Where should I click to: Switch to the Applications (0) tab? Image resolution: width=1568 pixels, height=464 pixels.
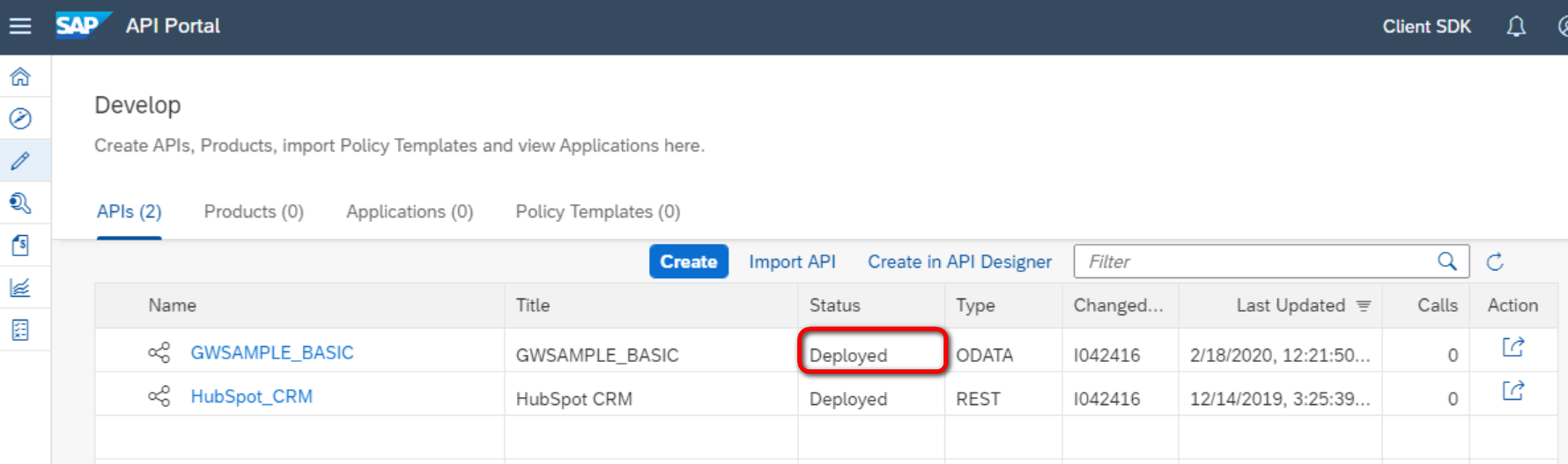(410, 212)
